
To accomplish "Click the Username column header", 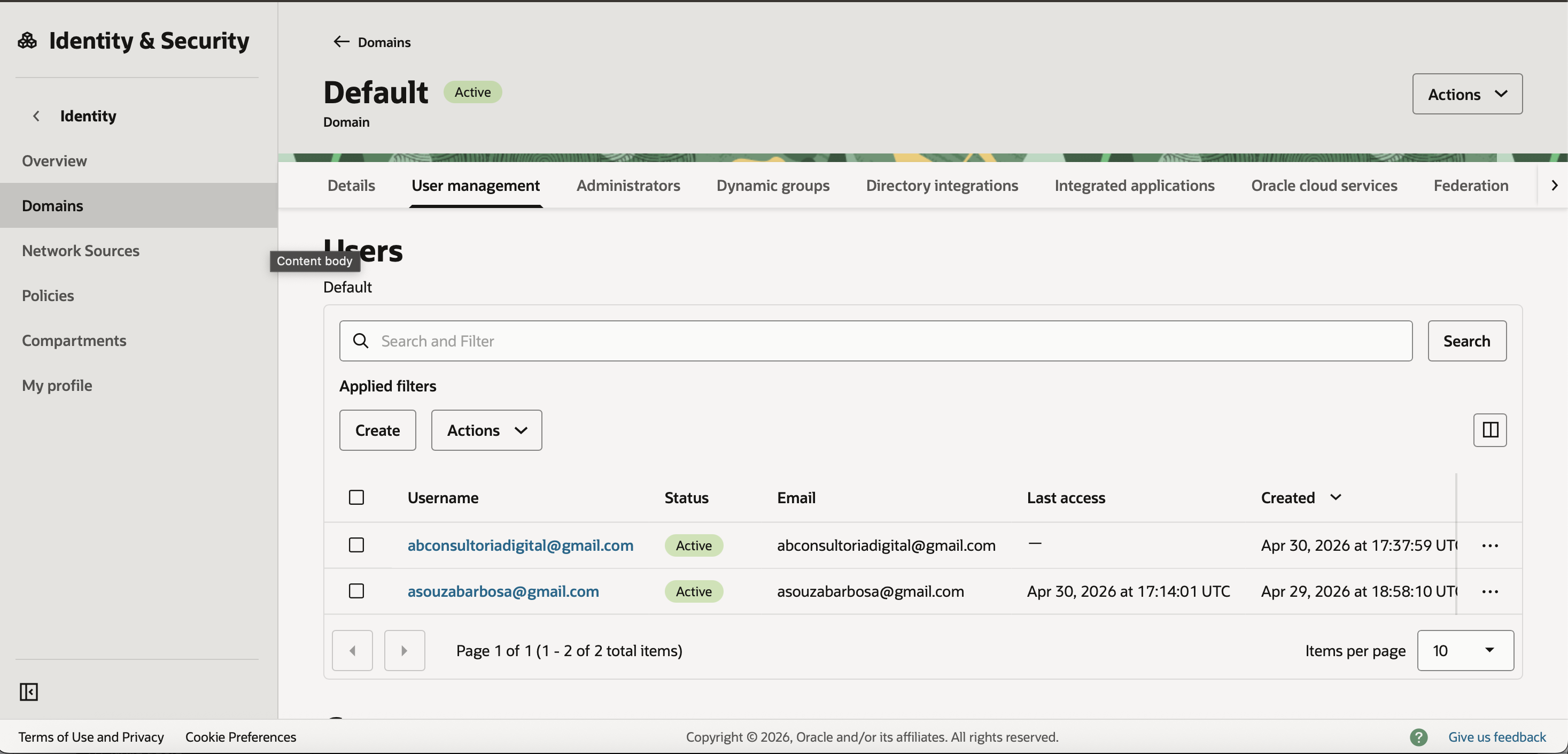I will 443,498.
